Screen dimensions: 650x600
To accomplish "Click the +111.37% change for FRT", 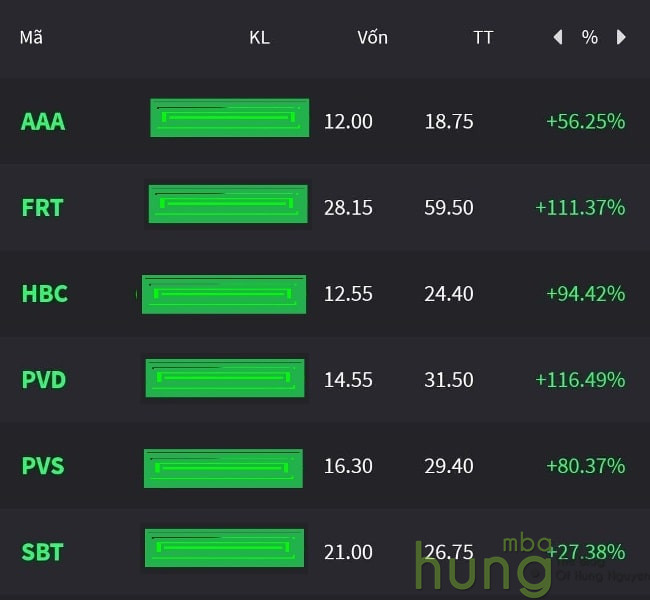I will [580, 208].
